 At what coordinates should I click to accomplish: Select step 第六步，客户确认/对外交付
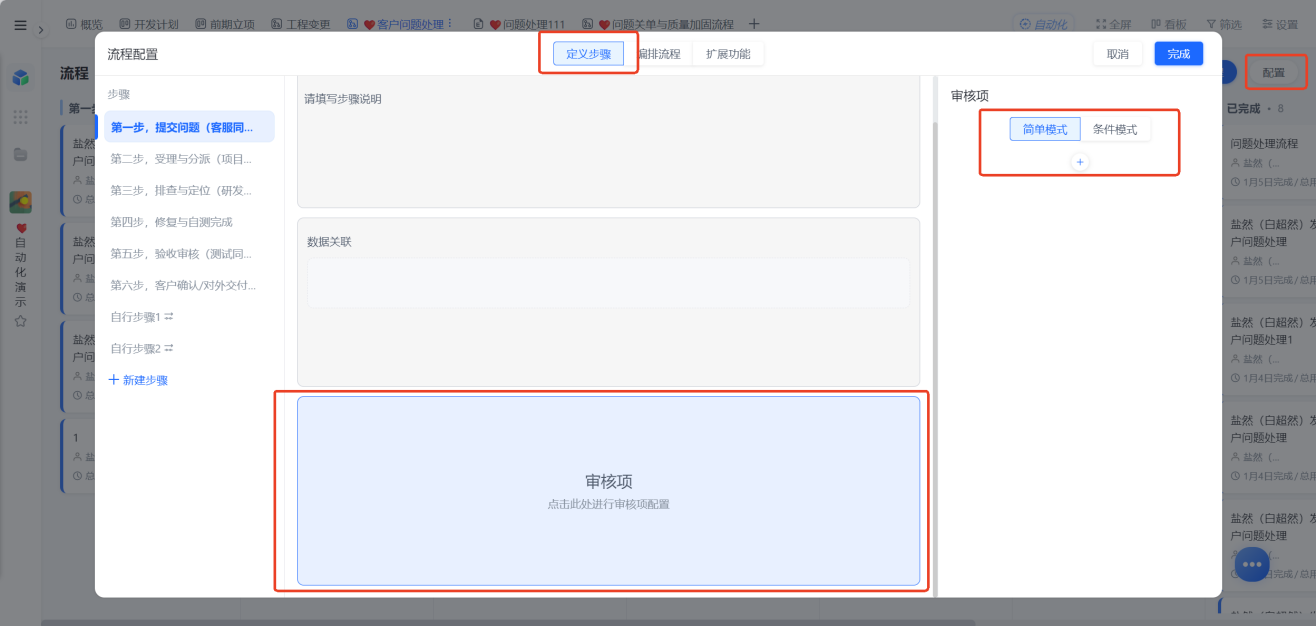[x=189, y=285]
